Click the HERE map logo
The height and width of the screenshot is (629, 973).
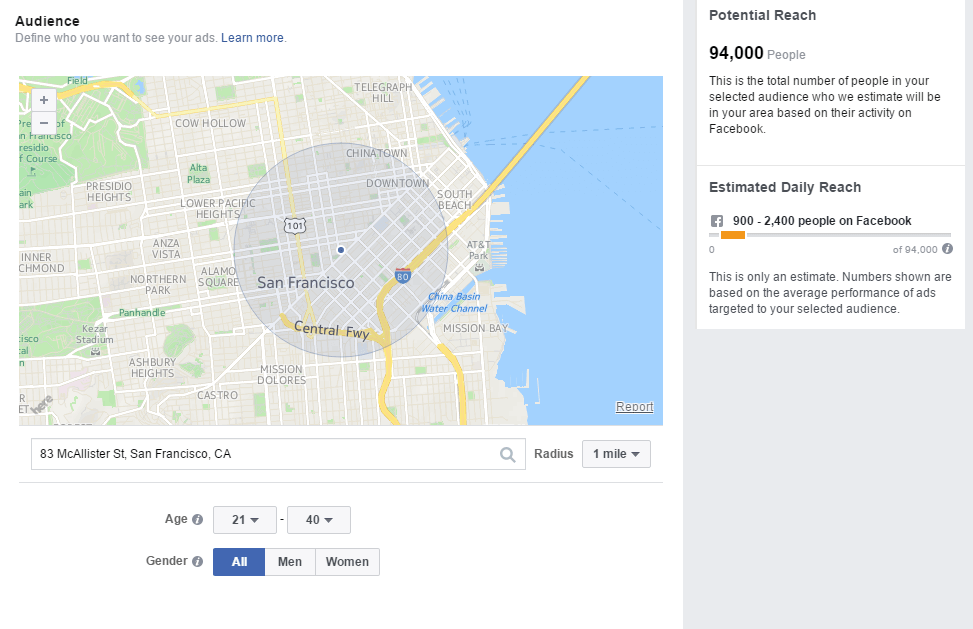(42, 405)
